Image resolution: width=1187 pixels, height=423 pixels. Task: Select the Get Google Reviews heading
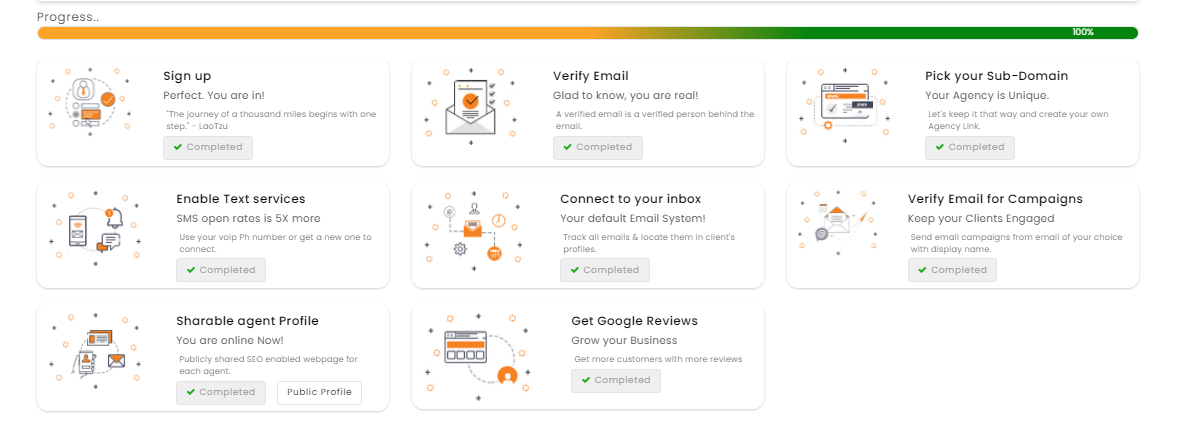point(634,321)
